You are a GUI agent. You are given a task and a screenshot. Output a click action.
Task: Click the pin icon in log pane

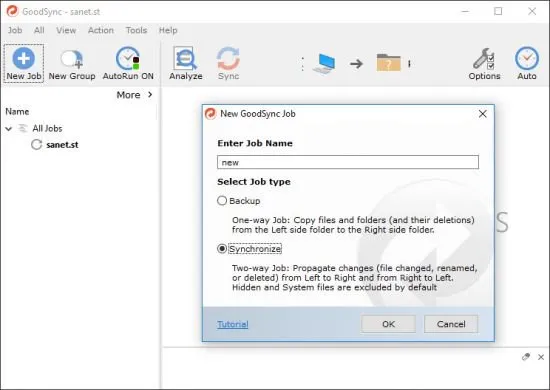(525, 357)
